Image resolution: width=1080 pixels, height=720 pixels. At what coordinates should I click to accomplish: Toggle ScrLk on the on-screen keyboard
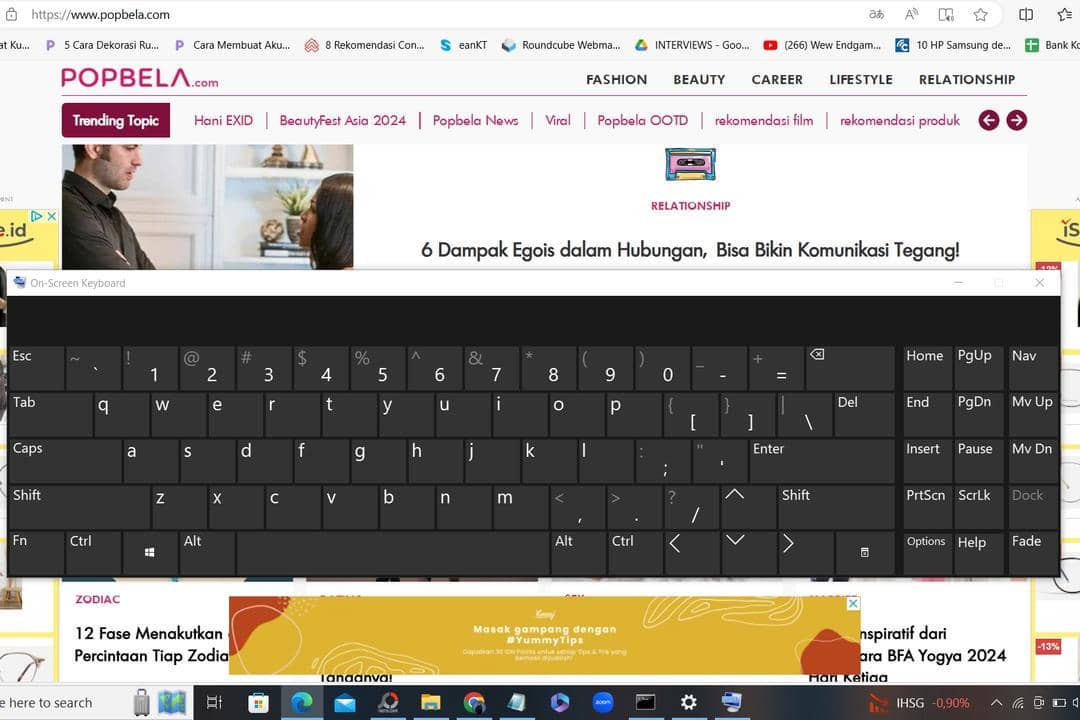[976, 506]
